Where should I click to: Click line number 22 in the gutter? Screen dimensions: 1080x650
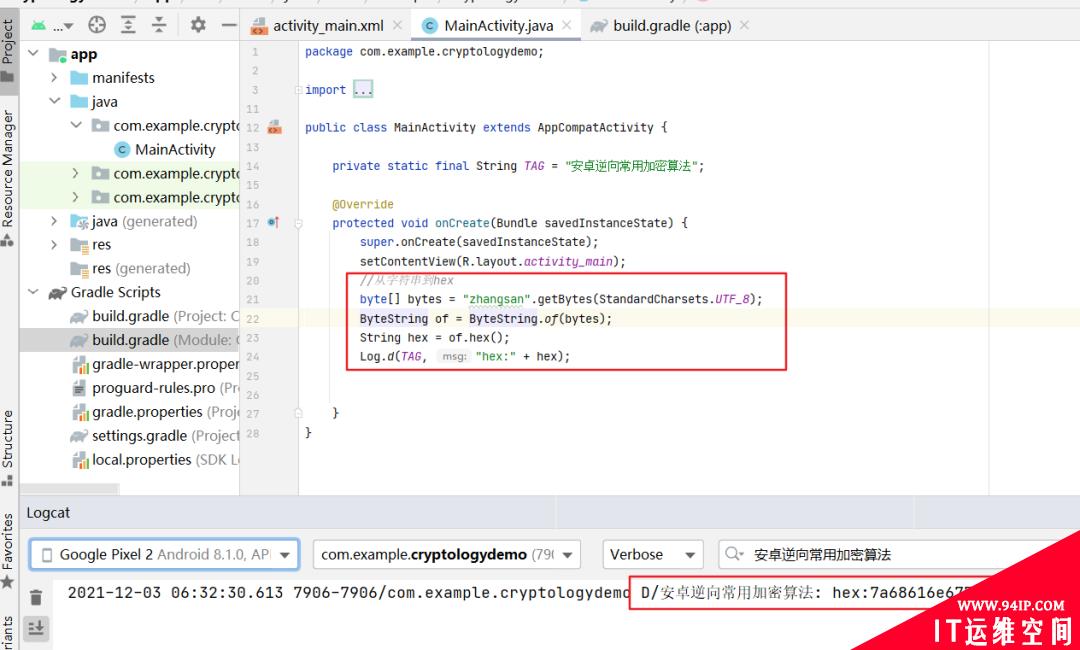coord(253,319)
